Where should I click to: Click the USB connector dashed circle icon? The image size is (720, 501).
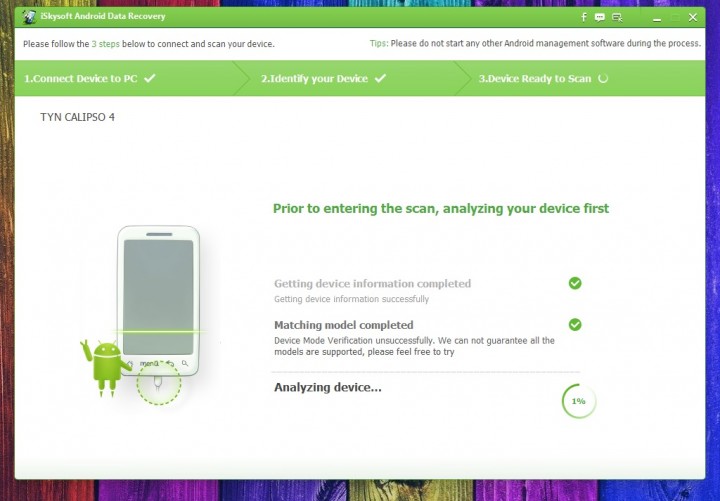pyautogui.click(x=159, y=384)
